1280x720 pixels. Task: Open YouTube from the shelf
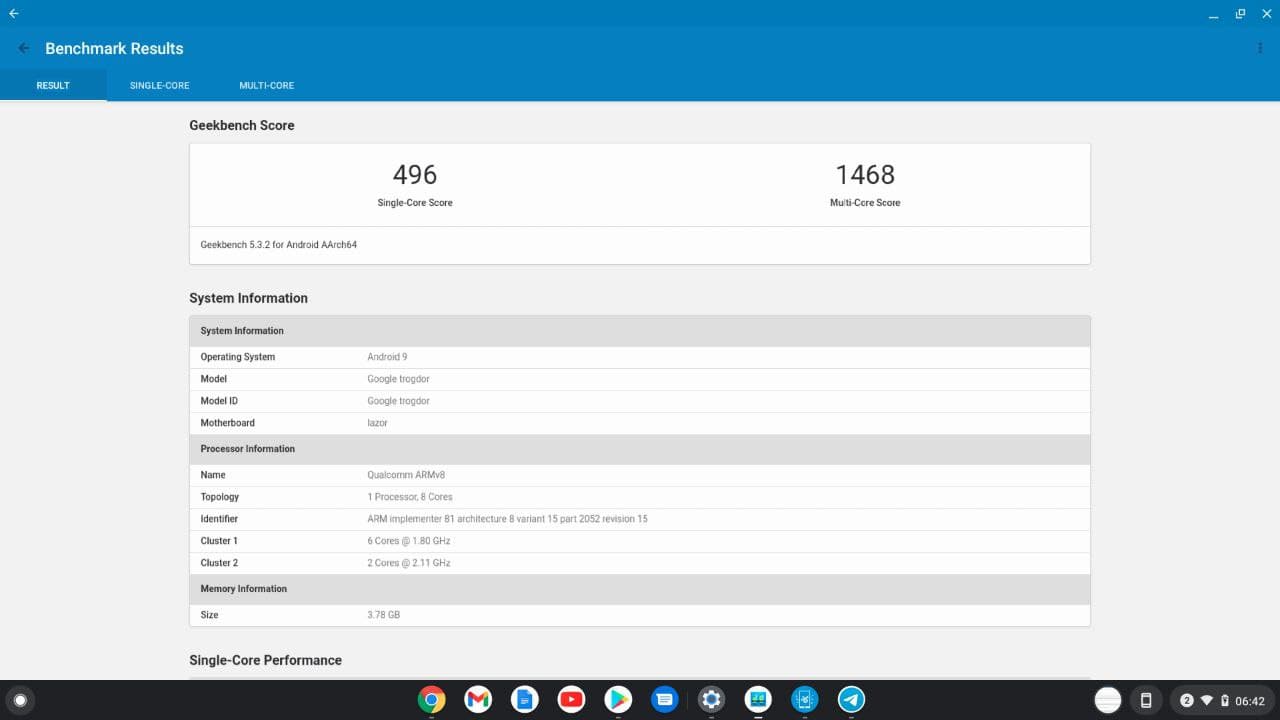571,700
